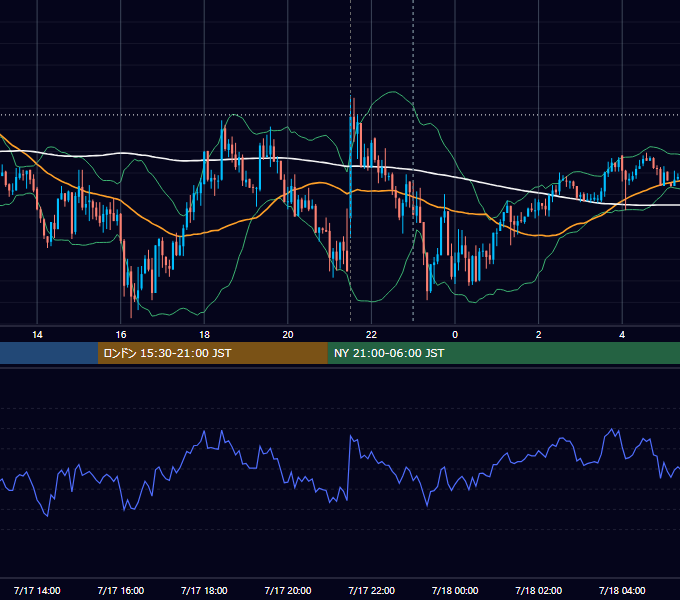680x600 pixels.
Task: Click the upper chart's 0 hour label
Action: click(455, 335)
